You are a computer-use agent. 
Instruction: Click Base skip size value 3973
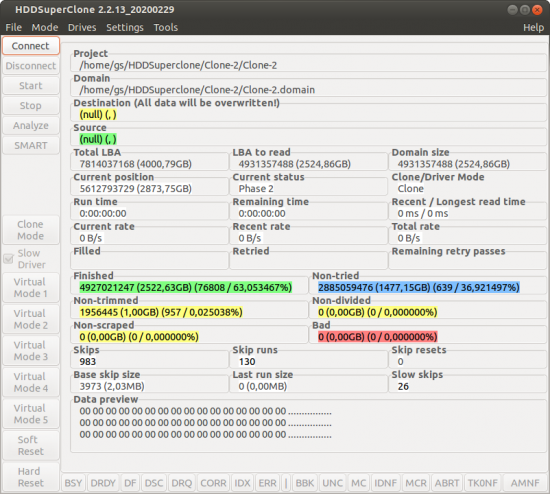click(x=112, y=386)
